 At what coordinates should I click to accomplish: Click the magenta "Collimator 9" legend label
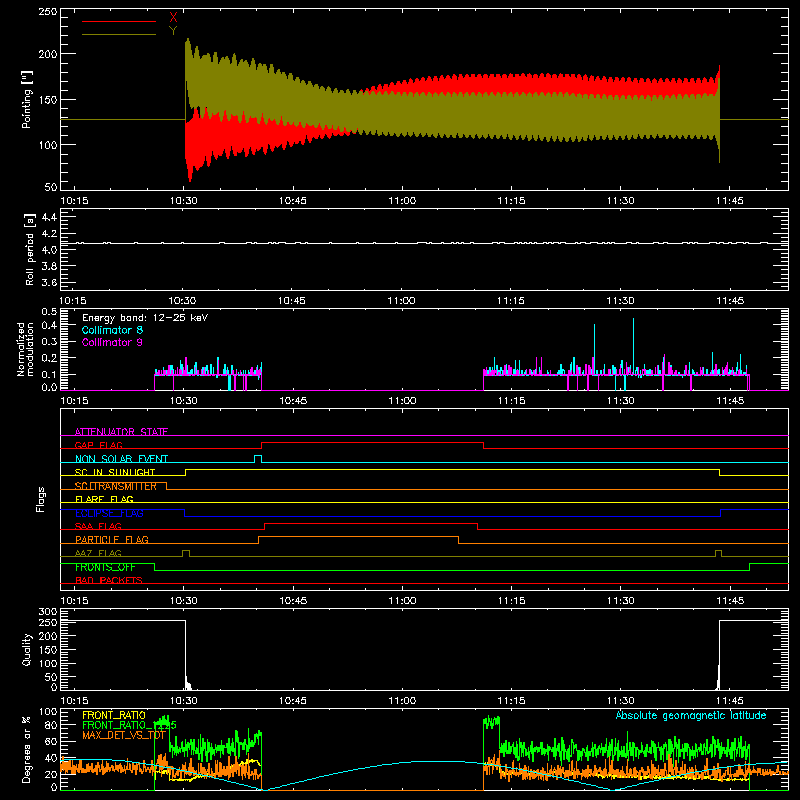(112, 342)
